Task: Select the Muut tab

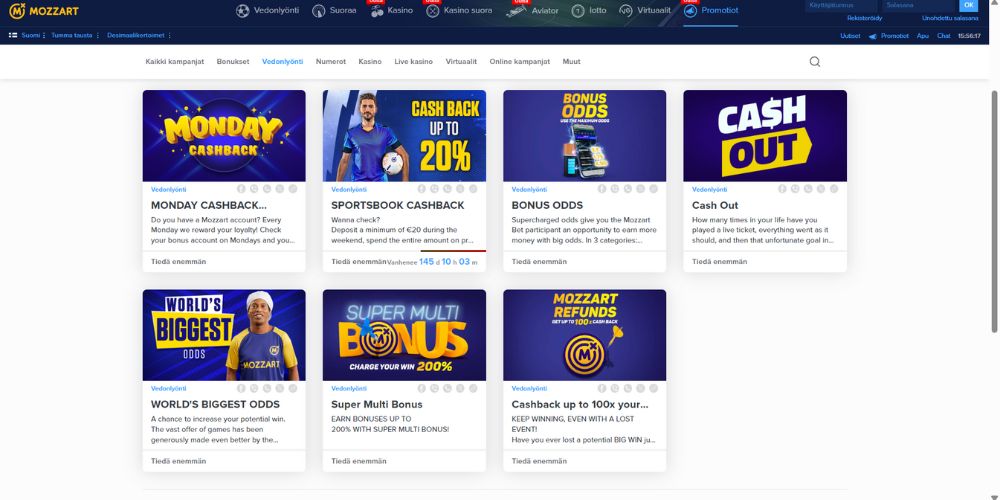Action: pos(571,62)
